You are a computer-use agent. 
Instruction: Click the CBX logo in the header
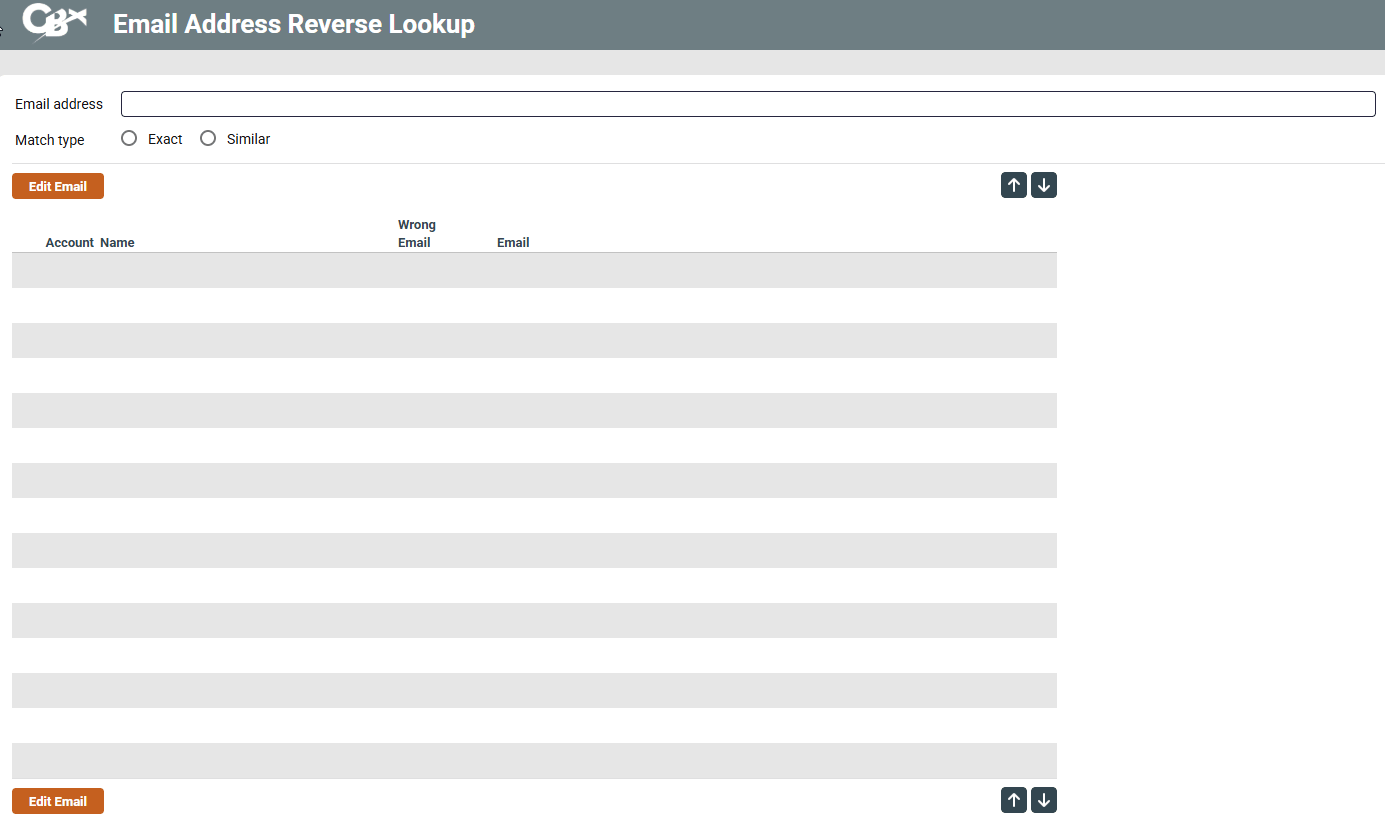[x=54, y=23]
